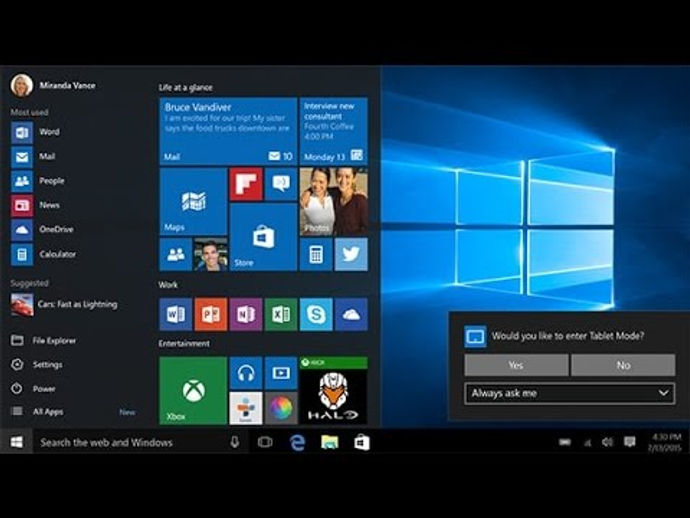Open File Explorer from the Start menu
Screen dimensions: 690x518
[43, 341]
